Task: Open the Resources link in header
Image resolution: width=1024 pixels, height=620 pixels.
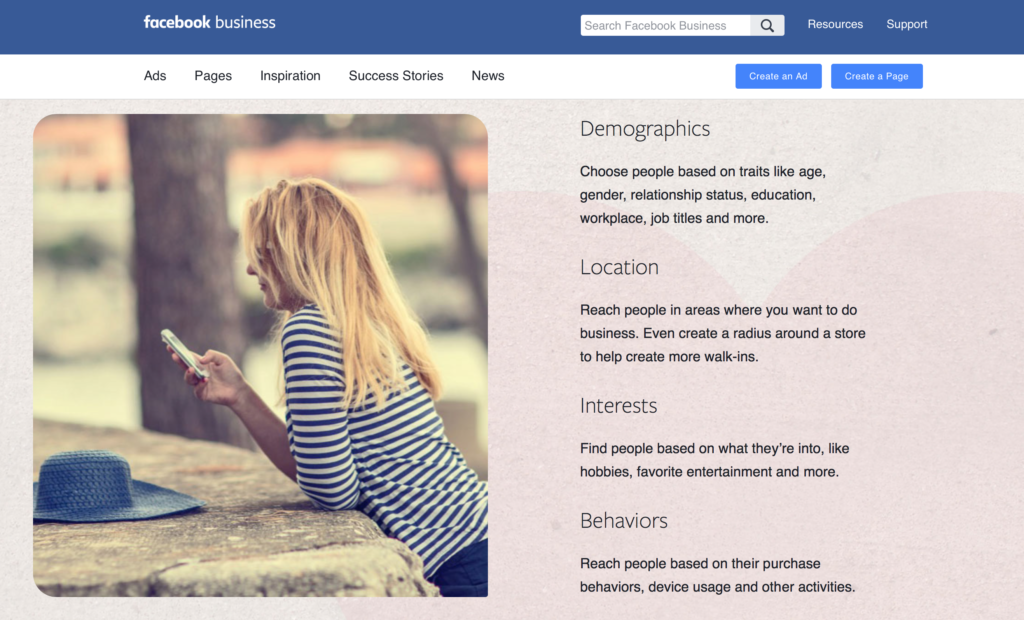Action: click(835, 24)
